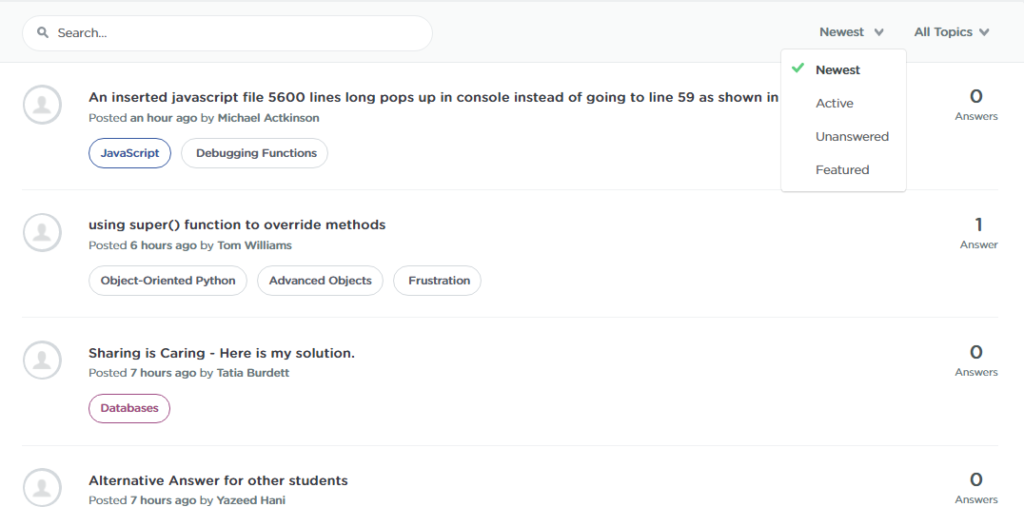Viewport: 1024px width, 507px height.
Task: Click Yazeed Hani's avatar icon
Action: pyautogui.click(x=42, y=487)
